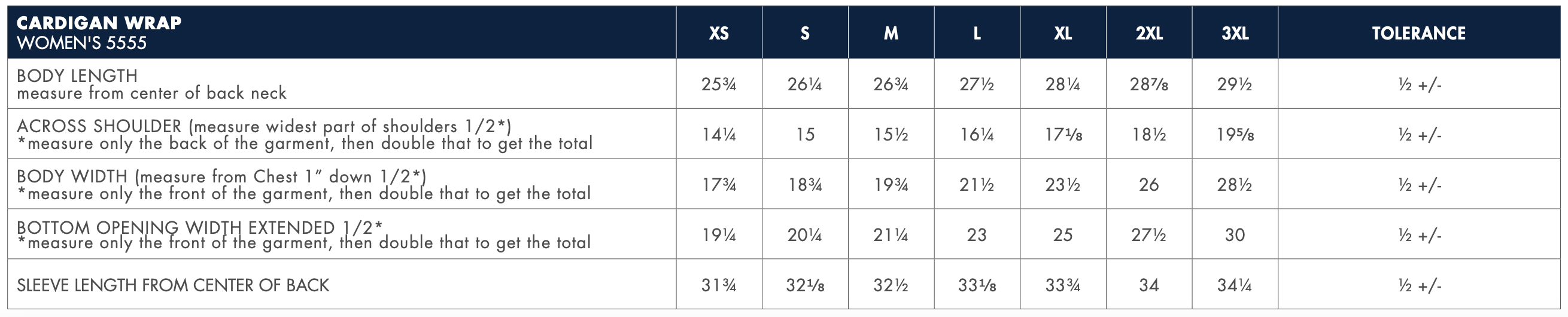Viewport: 1568px width, 317px height.
Task: Click the body length value for size XS
Action: pos(719,84)
